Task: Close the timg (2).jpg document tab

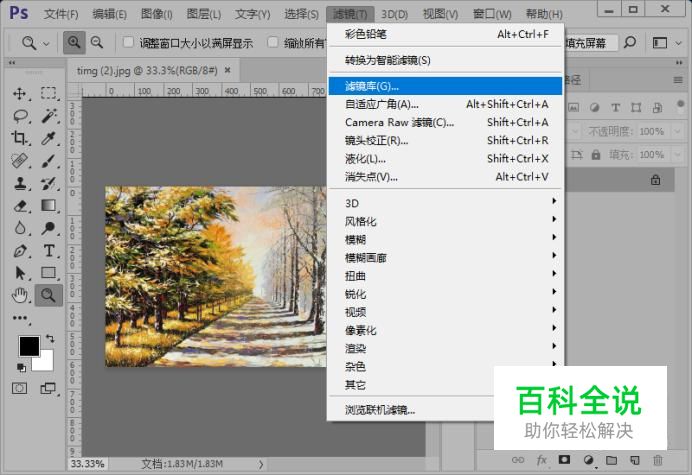Action: click(227, 70)
